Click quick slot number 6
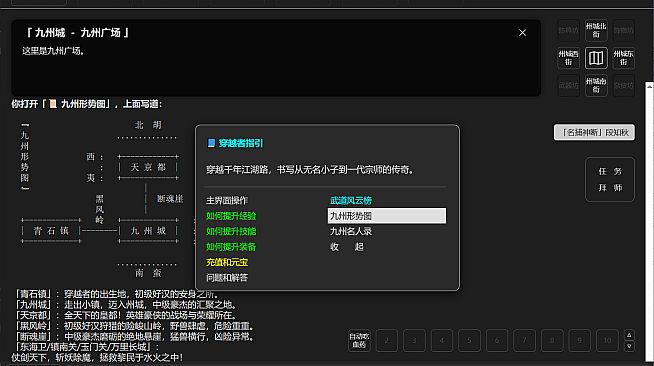The width and height of the screenshot is (654, 366). 497,340
